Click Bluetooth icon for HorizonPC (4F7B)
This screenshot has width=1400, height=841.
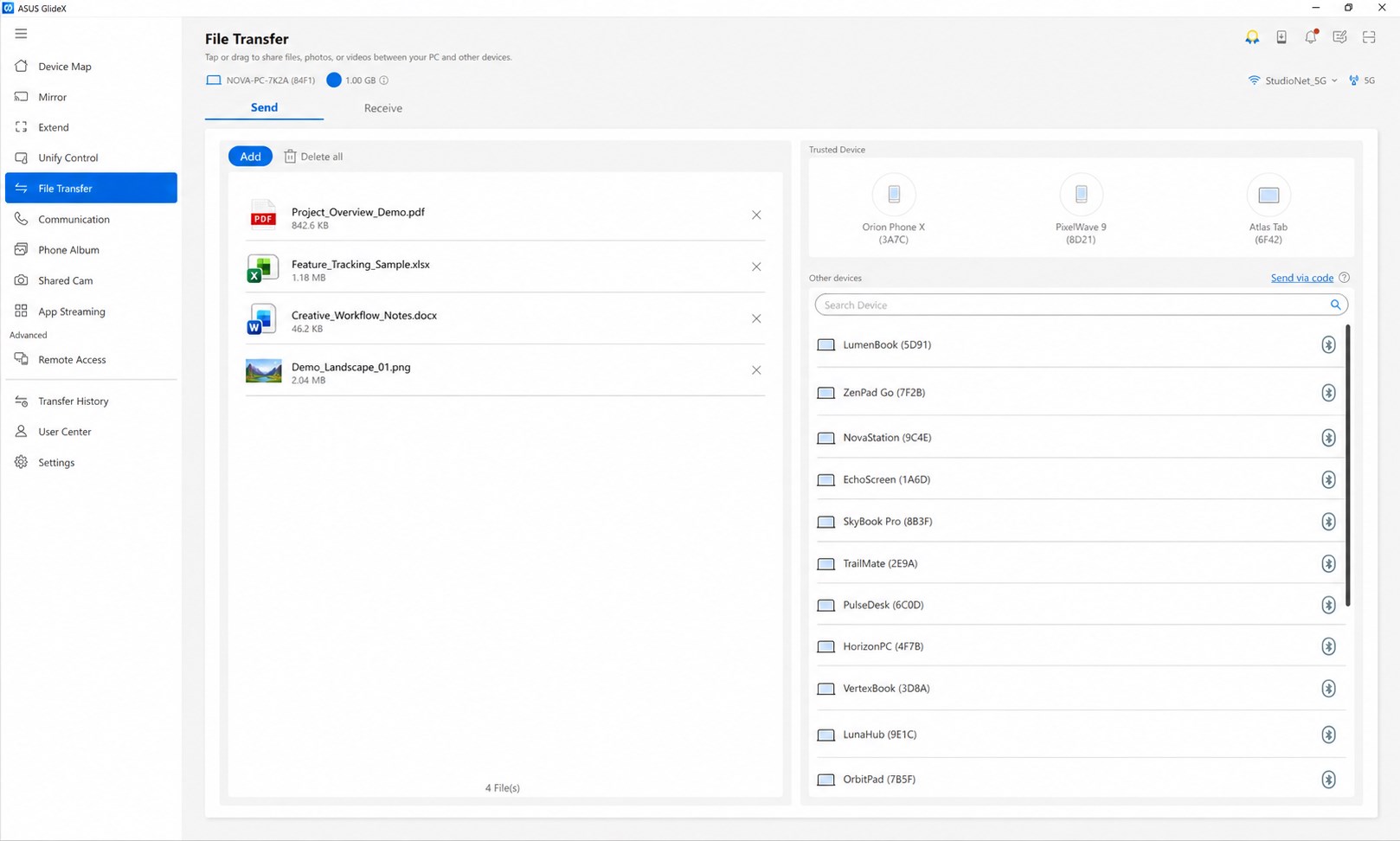coord(1328,646)
